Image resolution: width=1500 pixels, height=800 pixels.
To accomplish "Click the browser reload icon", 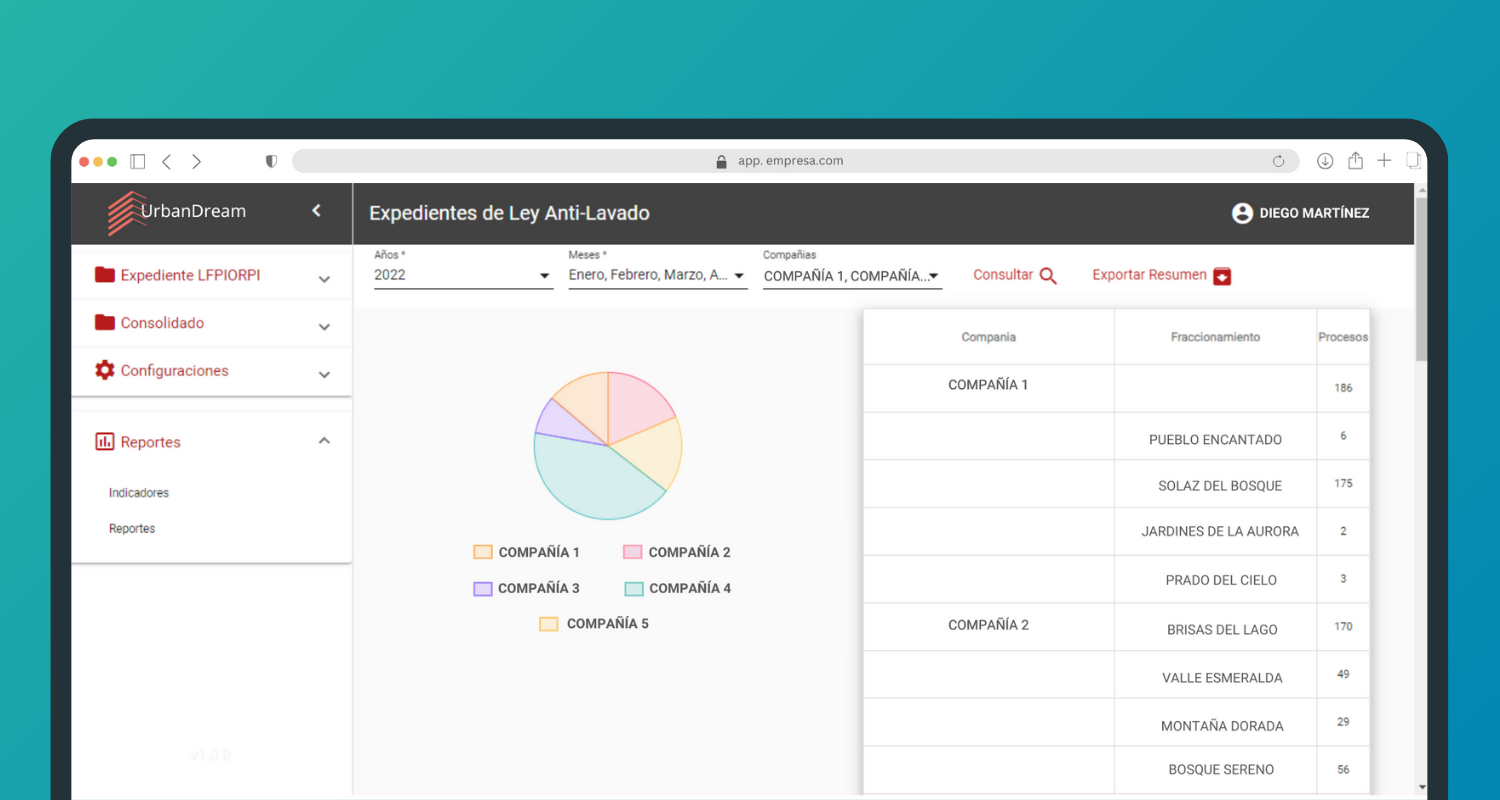I will click(x=1278, y=161).
